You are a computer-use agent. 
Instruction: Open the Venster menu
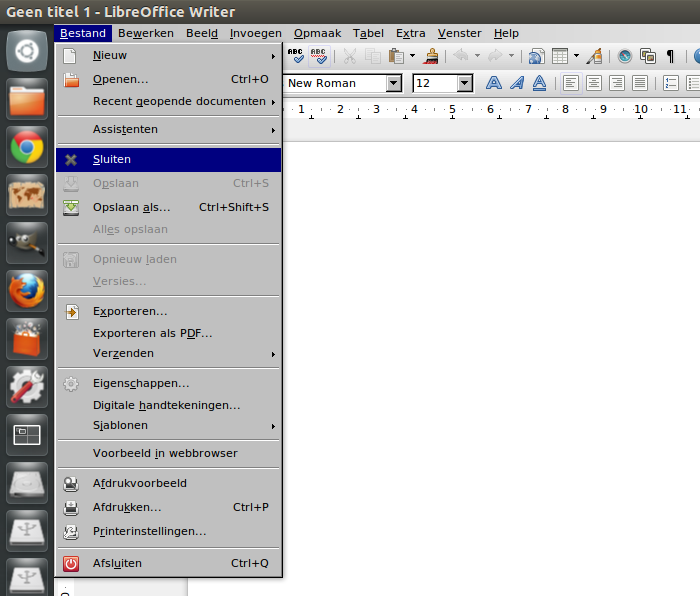coord(459,33)
